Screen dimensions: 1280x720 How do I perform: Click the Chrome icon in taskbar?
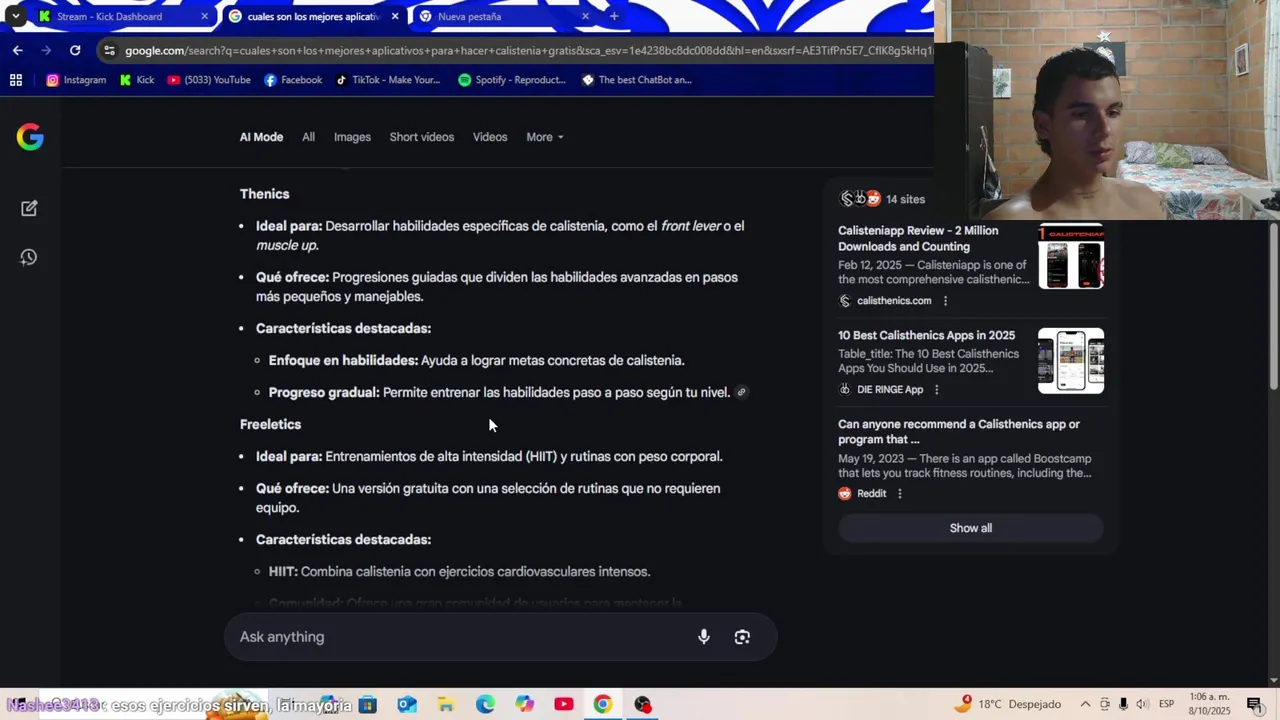coord(602,705)
